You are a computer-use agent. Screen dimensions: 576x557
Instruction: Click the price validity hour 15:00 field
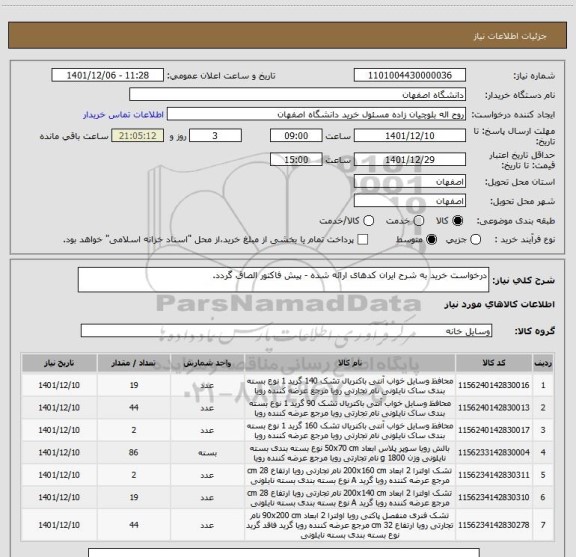pyautogui.click(x=296, y=159)
